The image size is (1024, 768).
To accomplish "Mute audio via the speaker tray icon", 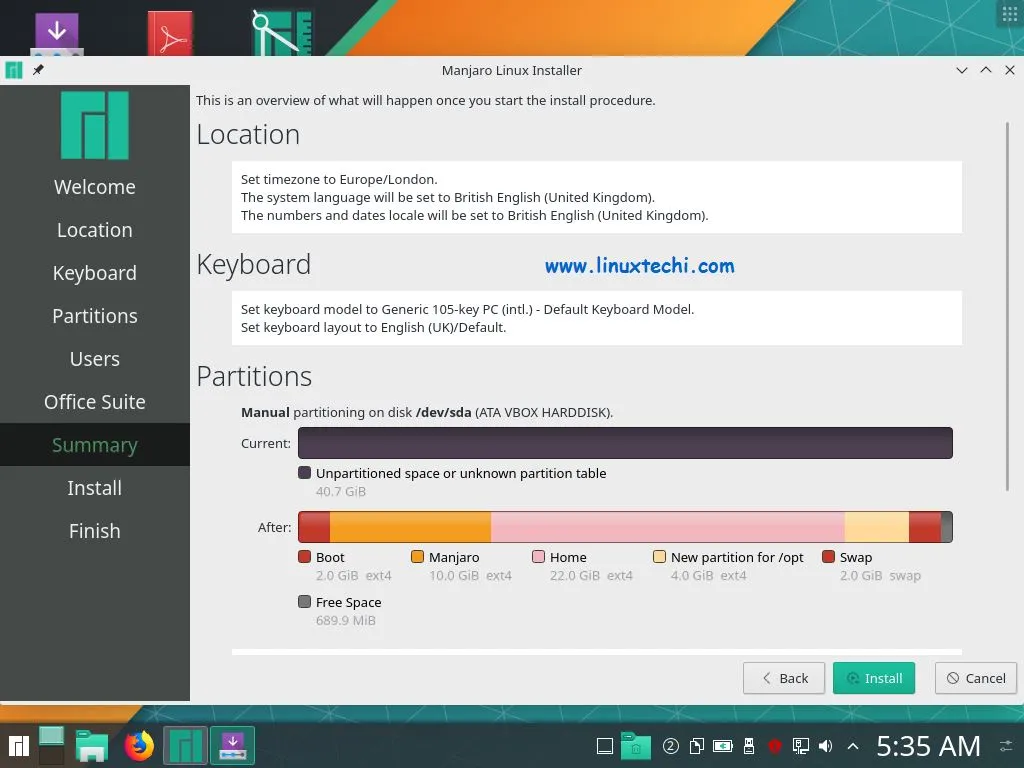I will pos(824,745).
